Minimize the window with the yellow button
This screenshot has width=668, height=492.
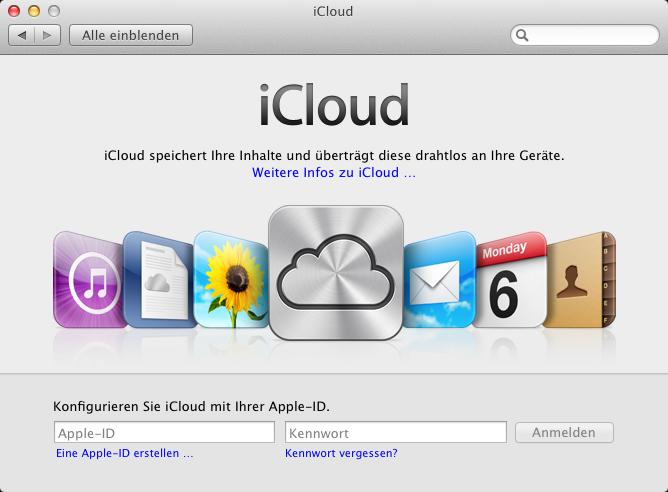point(34,11)
